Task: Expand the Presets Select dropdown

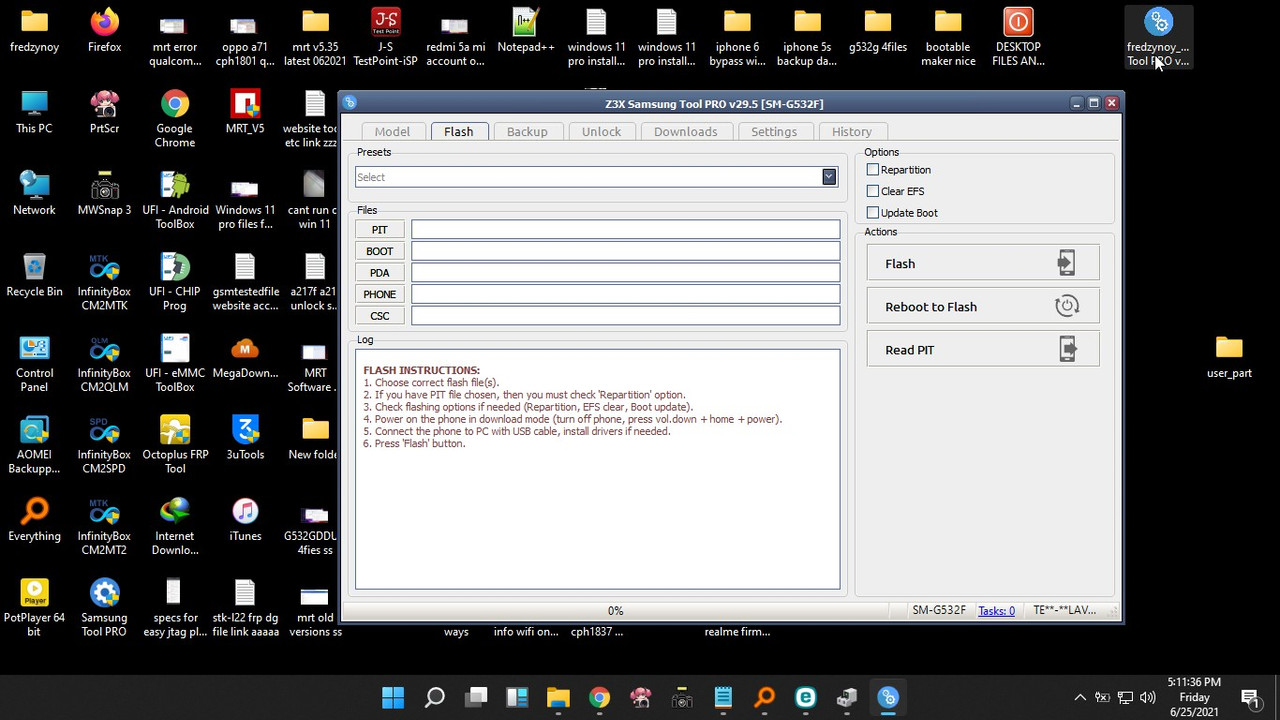Action: click(x=829, y=177)
